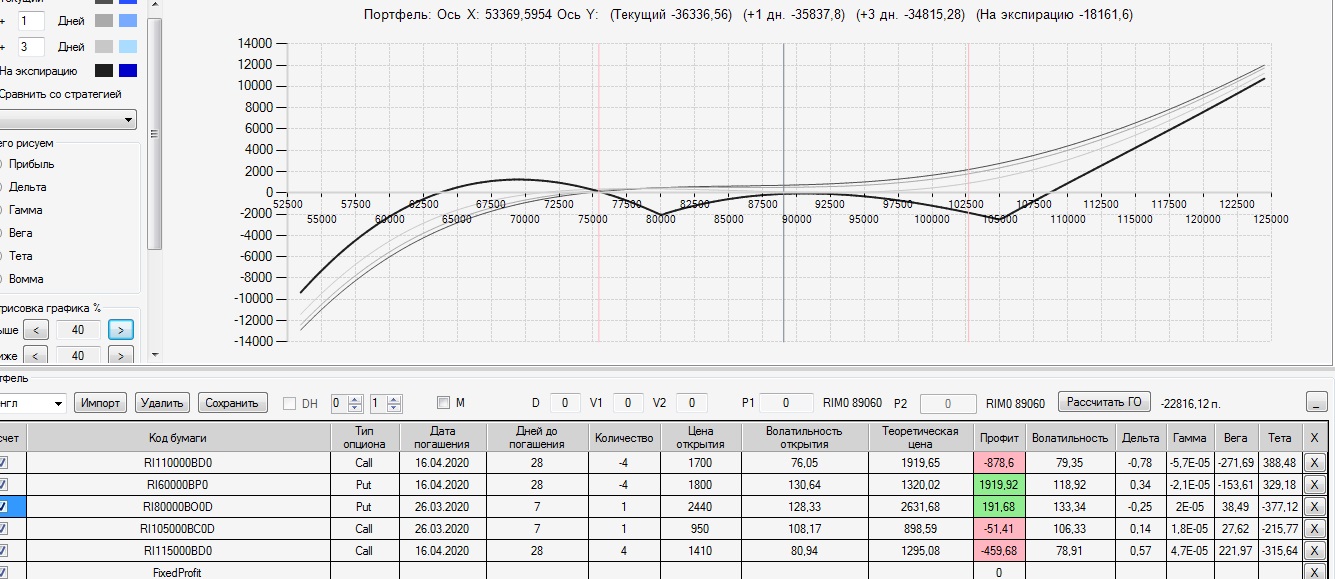This screenshot has width=1335, height=579.
Task: Click the Рассчитать ГО button
Action: [1105, 402]
